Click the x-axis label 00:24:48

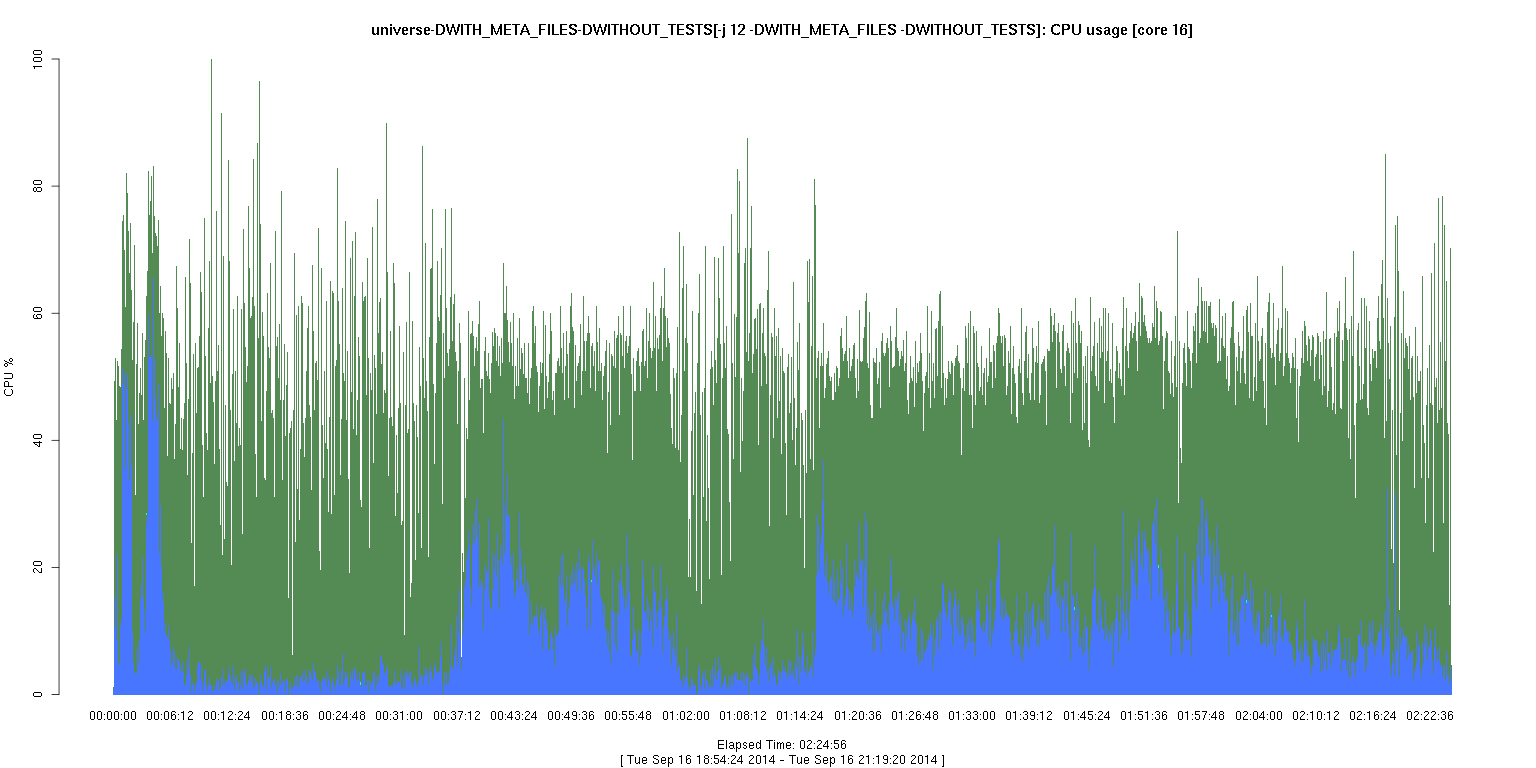pos(342,716)
